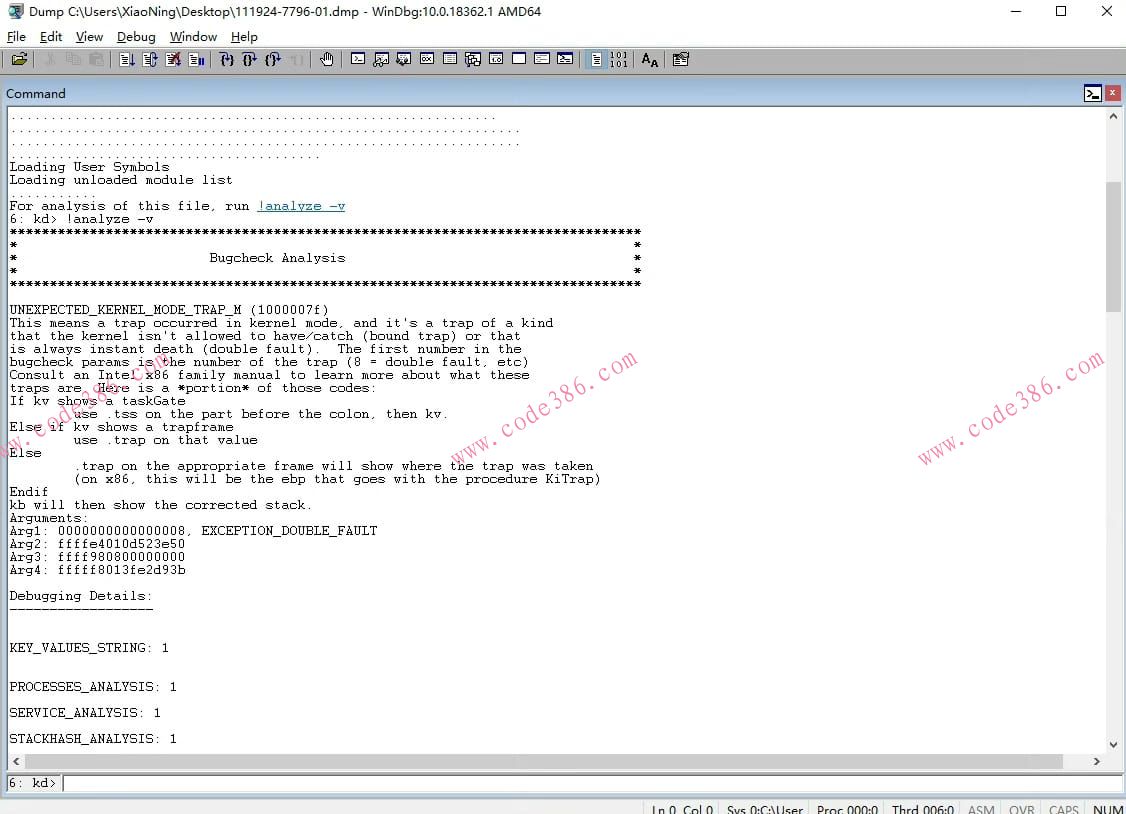Click the OVR indicator in status bar
Viewport: 1126px width, 814px height.
click(x=1021, y=809)
